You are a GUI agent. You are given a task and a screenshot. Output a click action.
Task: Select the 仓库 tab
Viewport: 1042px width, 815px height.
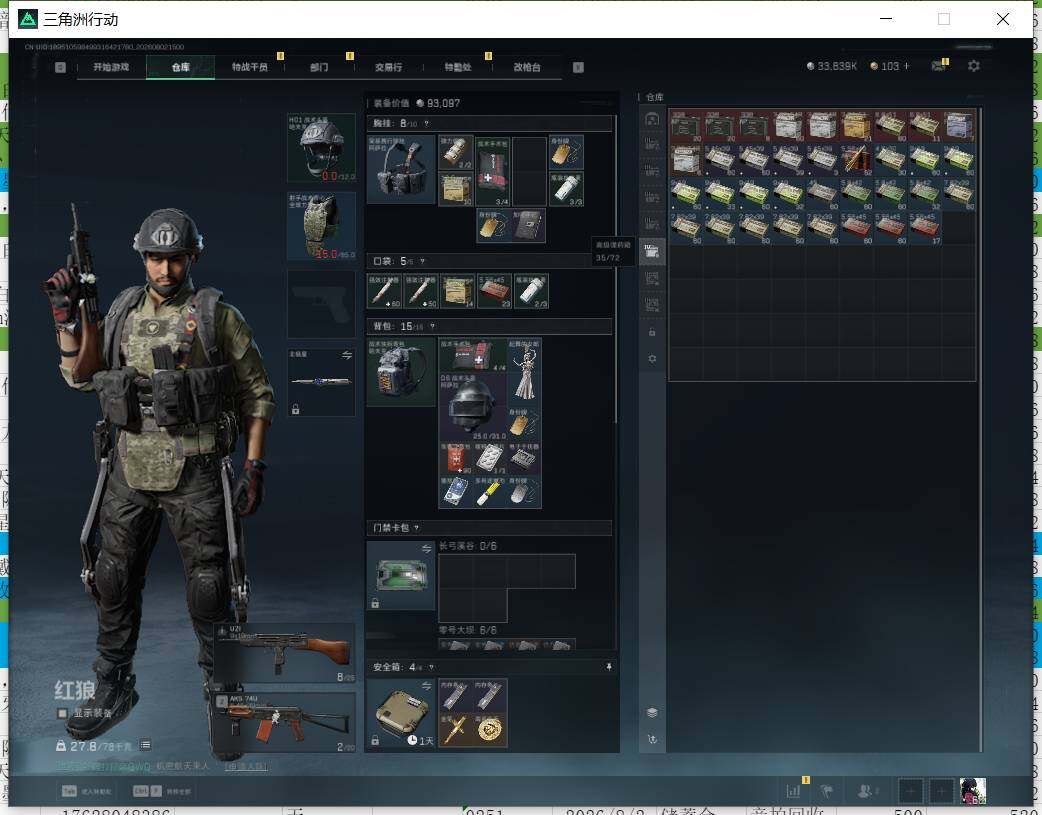(180, 66)
